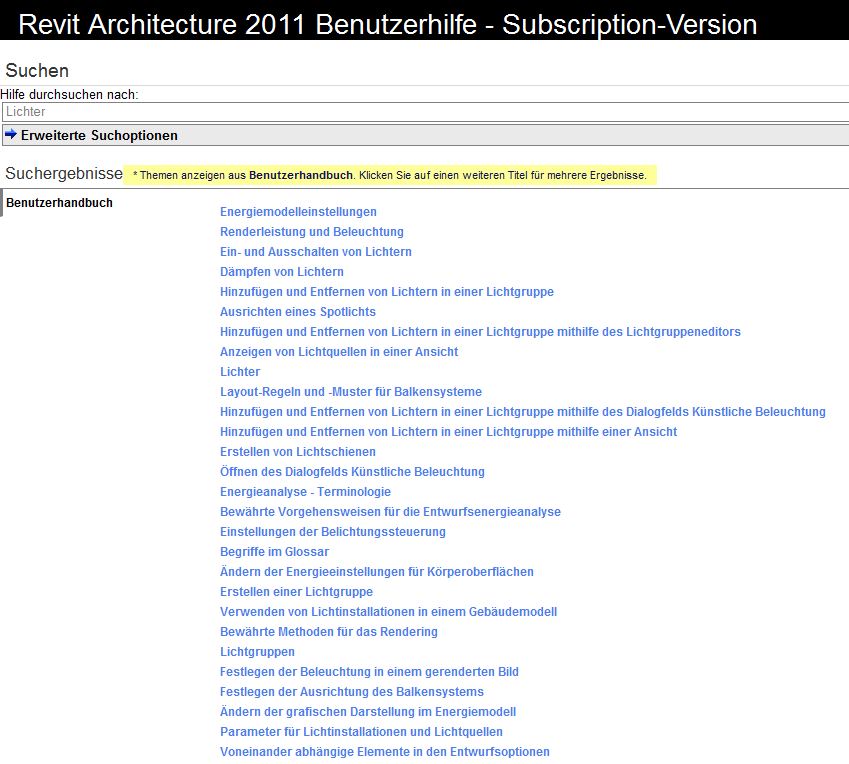Open the Lichtgruppen topic link
The width and height of the screenshot is (849, 764).
(x=257, y=652)
